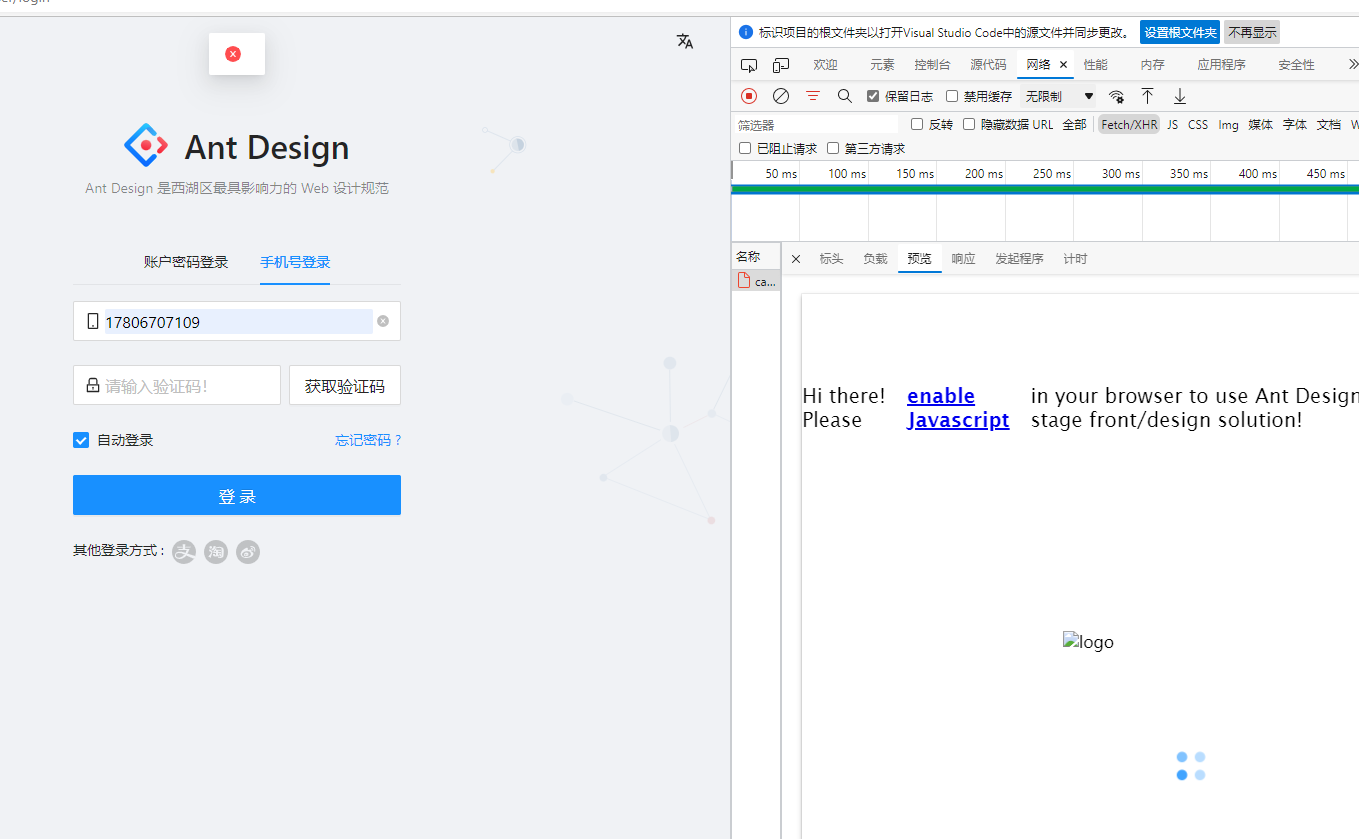
Task: Switch to the 计时 request detail tab
Action: (x=1075, y=259)
